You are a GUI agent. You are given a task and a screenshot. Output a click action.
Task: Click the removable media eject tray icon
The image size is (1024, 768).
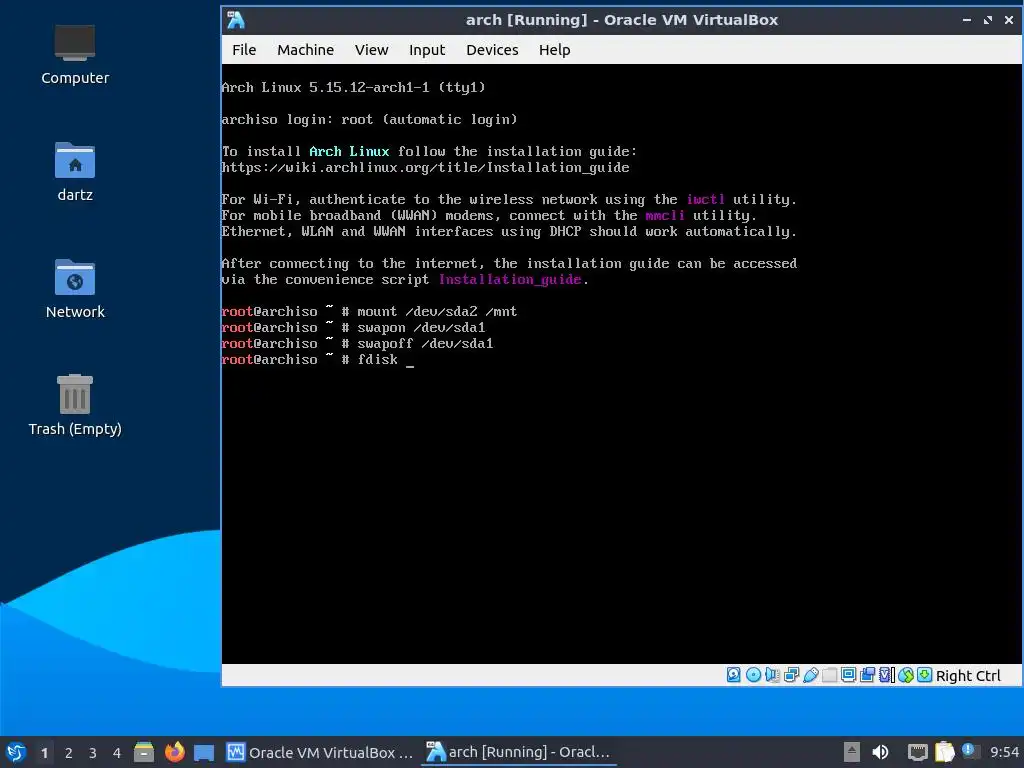pyautogui.click(x=851, y=752)
